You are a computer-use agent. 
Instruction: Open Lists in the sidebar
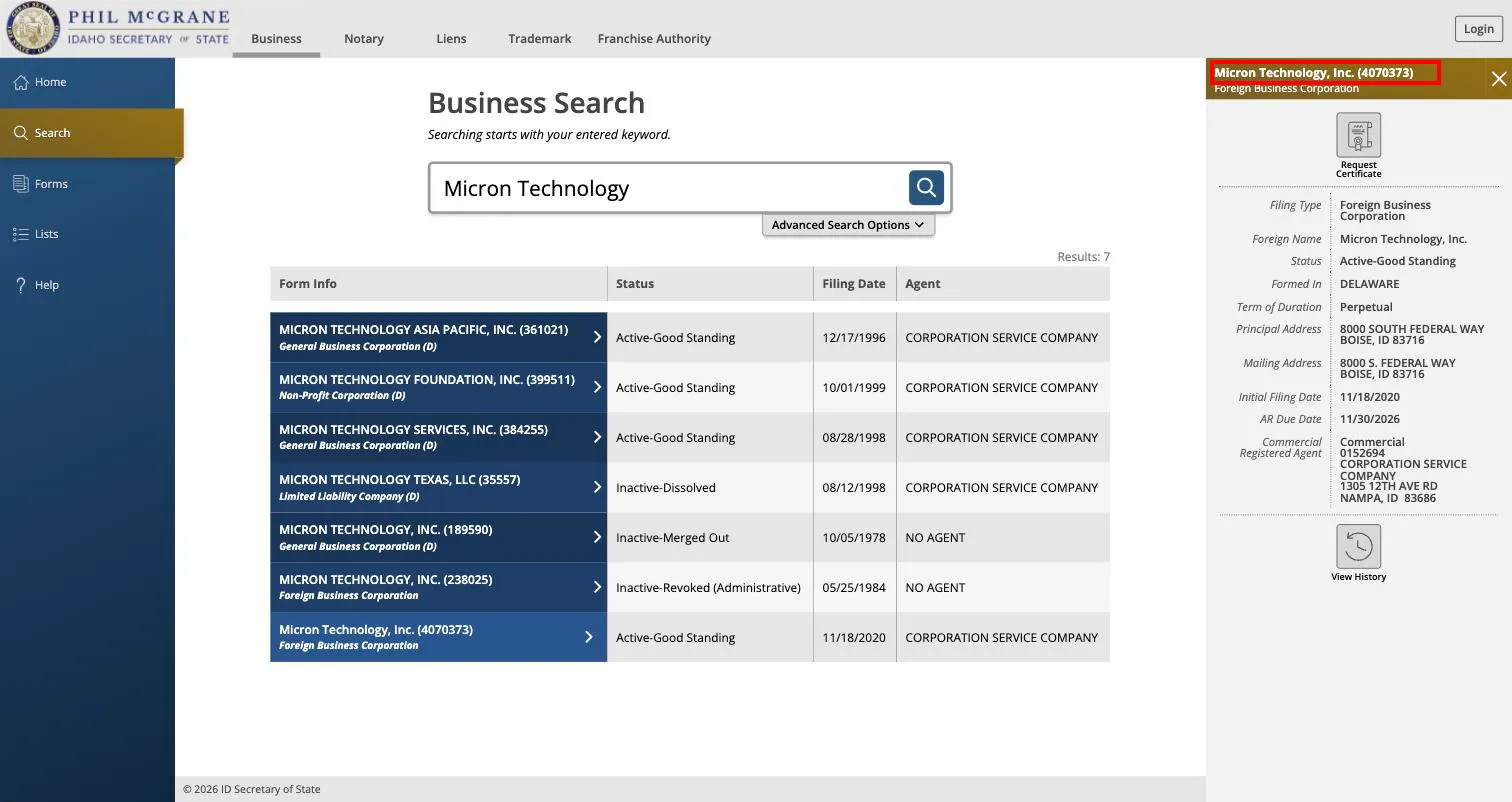point(46,234)
